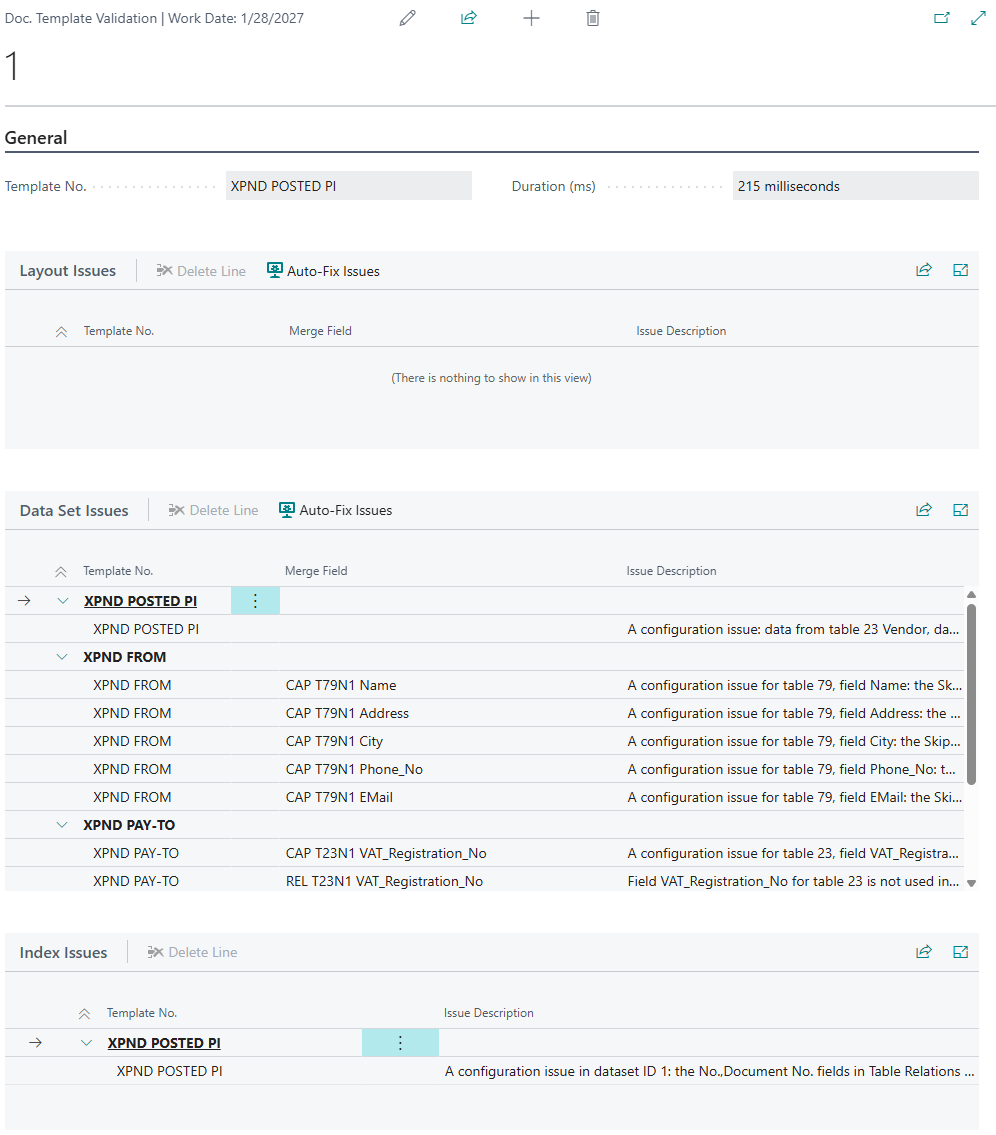
Task: Open XPND POSTED PI link in Data Set Issues
Action: (x=140, y=601)
